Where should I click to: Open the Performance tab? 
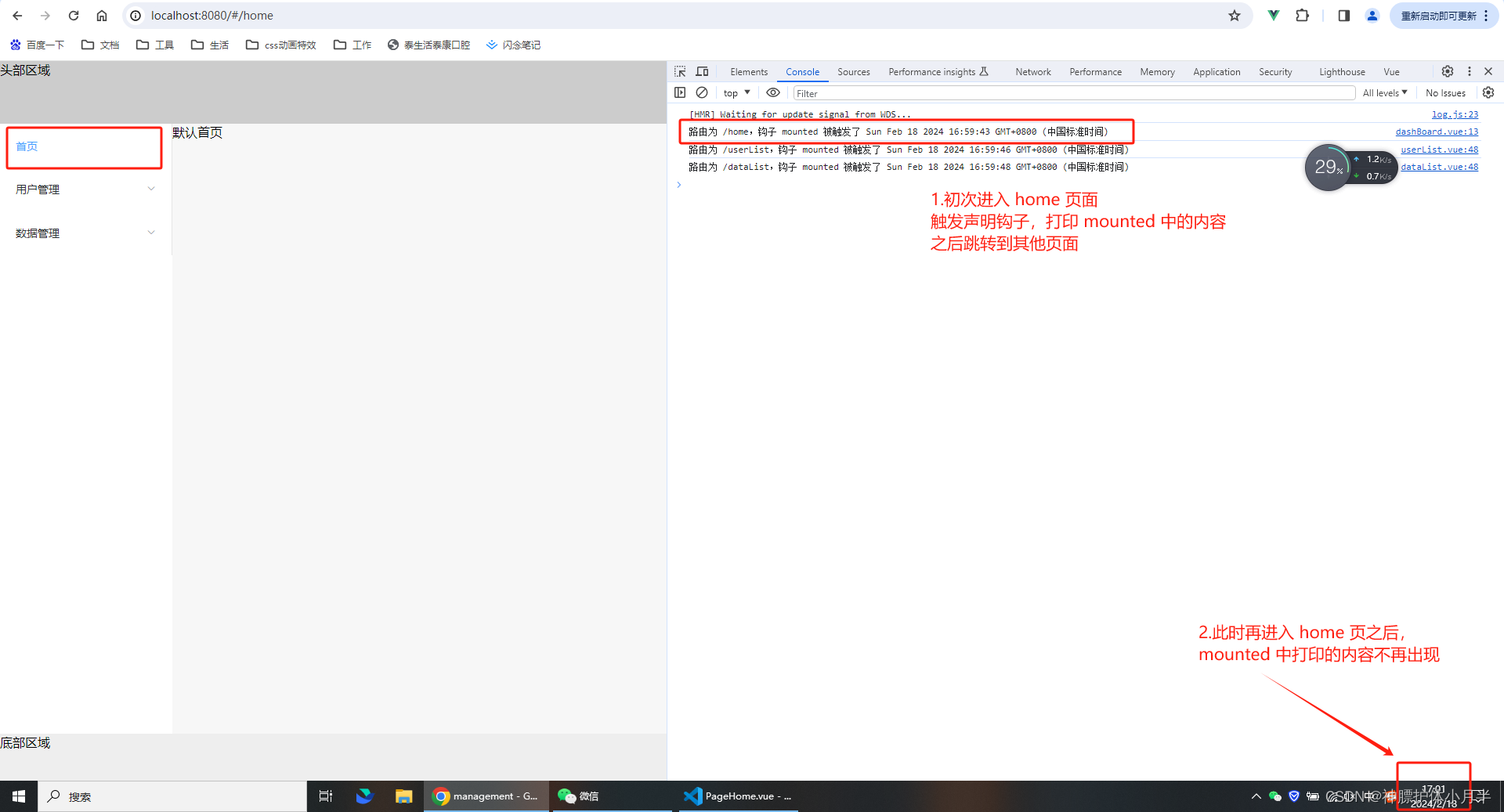click(1095, 72)
